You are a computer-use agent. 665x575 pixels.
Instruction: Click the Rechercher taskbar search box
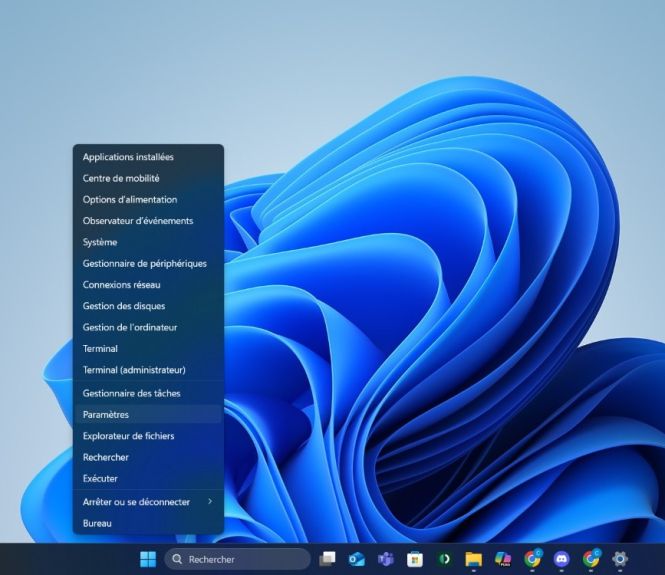(x=238, y=559)
